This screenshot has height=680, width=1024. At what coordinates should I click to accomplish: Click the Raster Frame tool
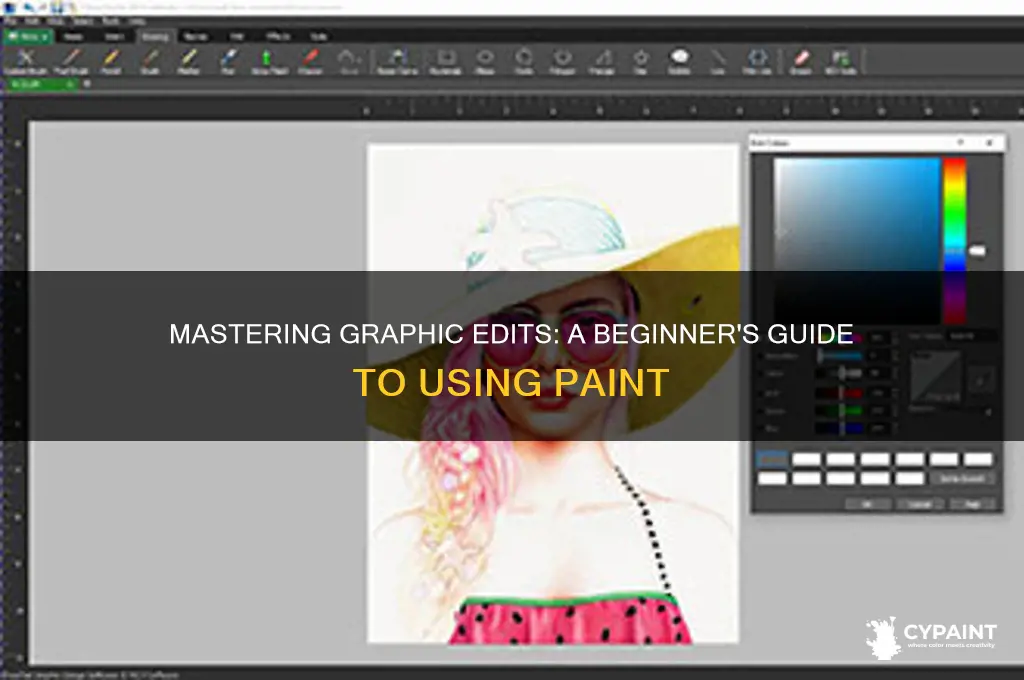coord(397,62)
